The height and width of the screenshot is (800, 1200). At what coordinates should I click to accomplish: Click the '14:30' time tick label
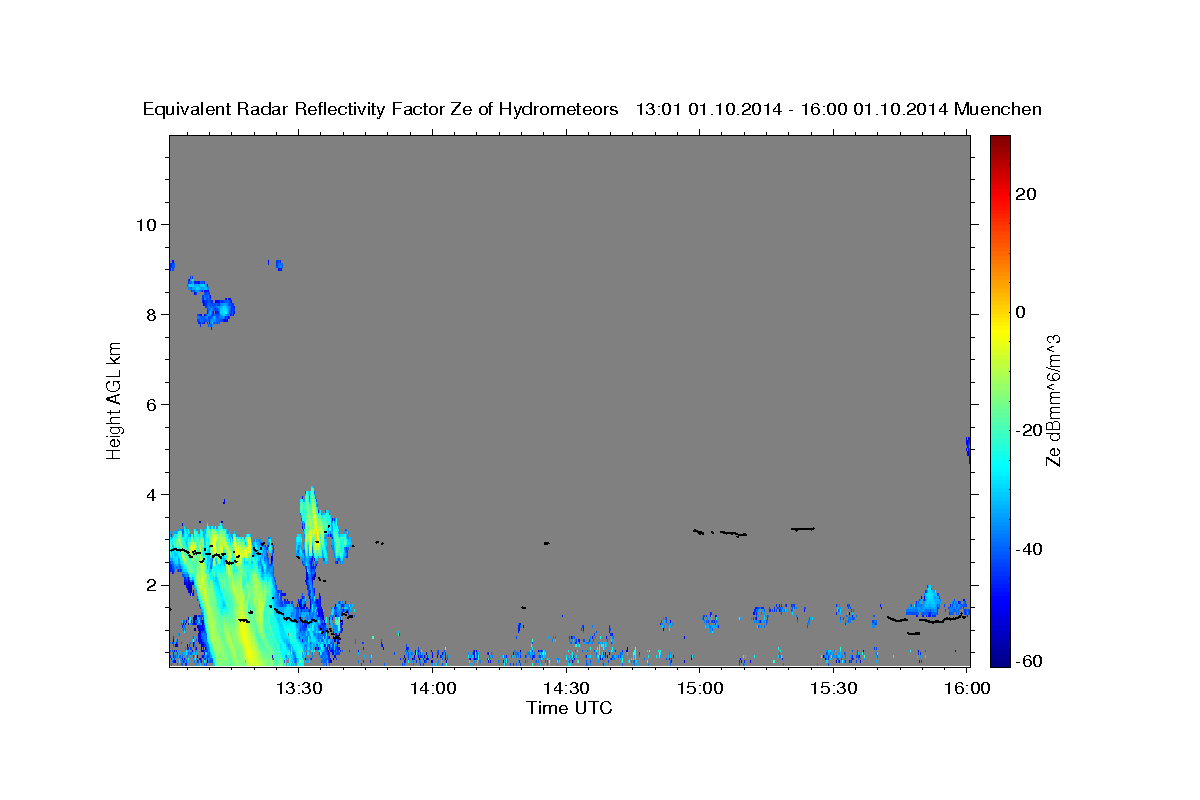point(566,688)
